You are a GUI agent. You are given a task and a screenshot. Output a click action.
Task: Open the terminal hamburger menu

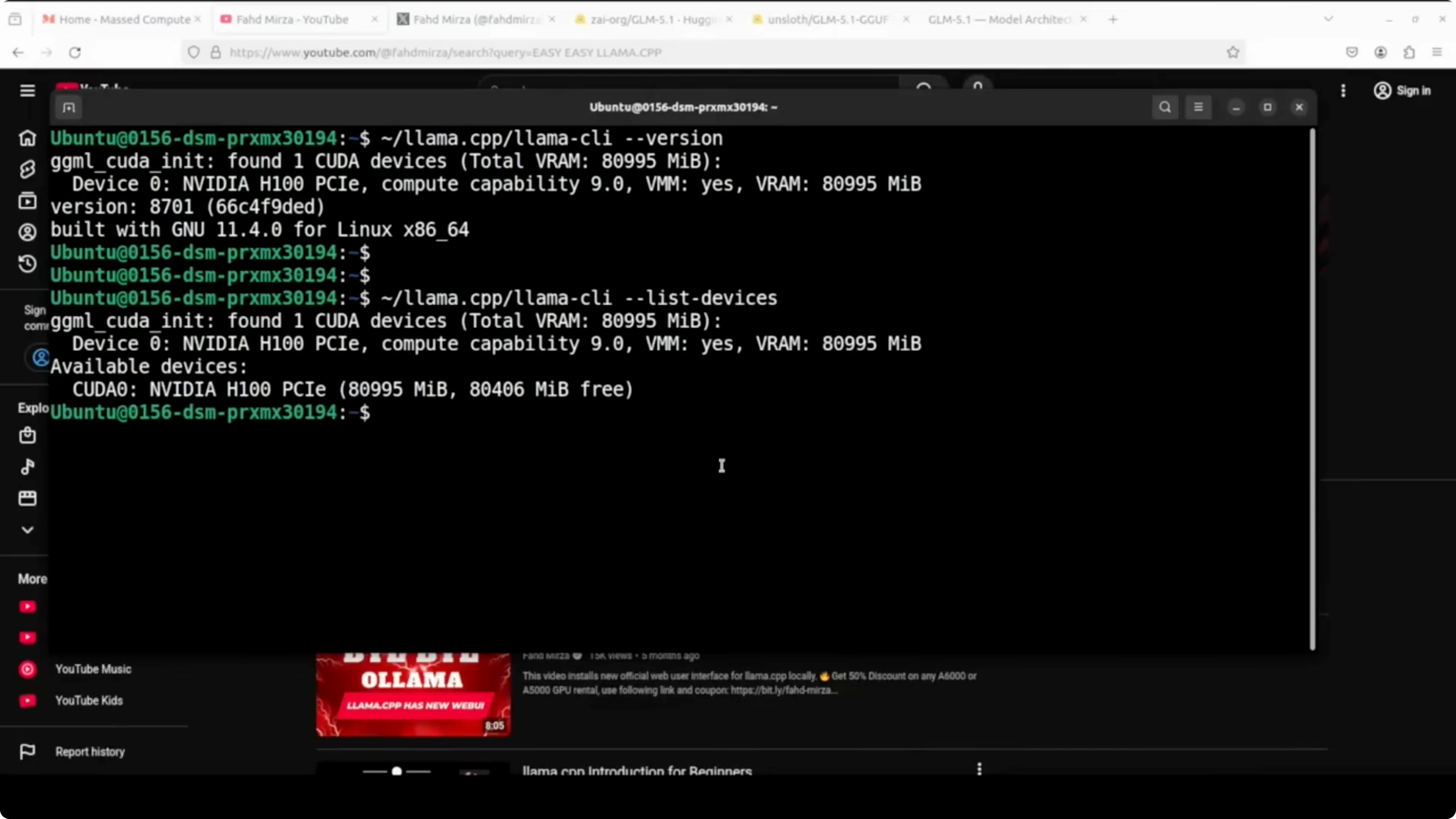1198,107
